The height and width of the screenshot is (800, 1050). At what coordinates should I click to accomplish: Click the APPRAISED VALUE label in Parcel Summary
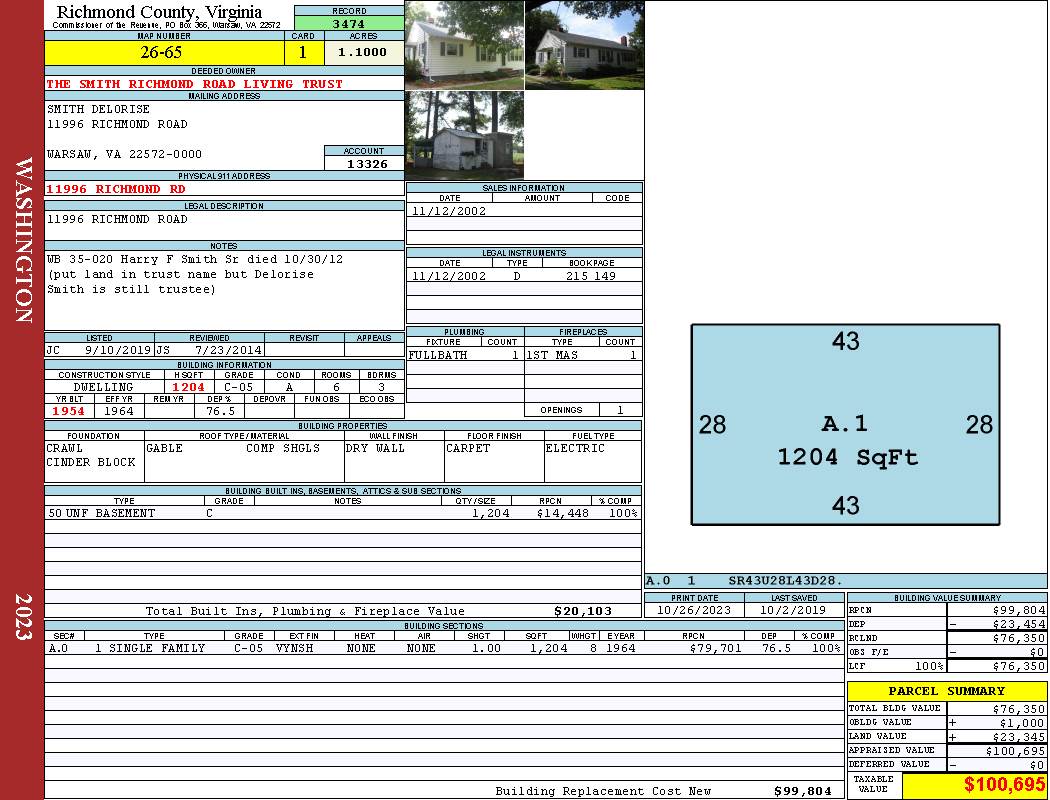[x=891, y=750]
